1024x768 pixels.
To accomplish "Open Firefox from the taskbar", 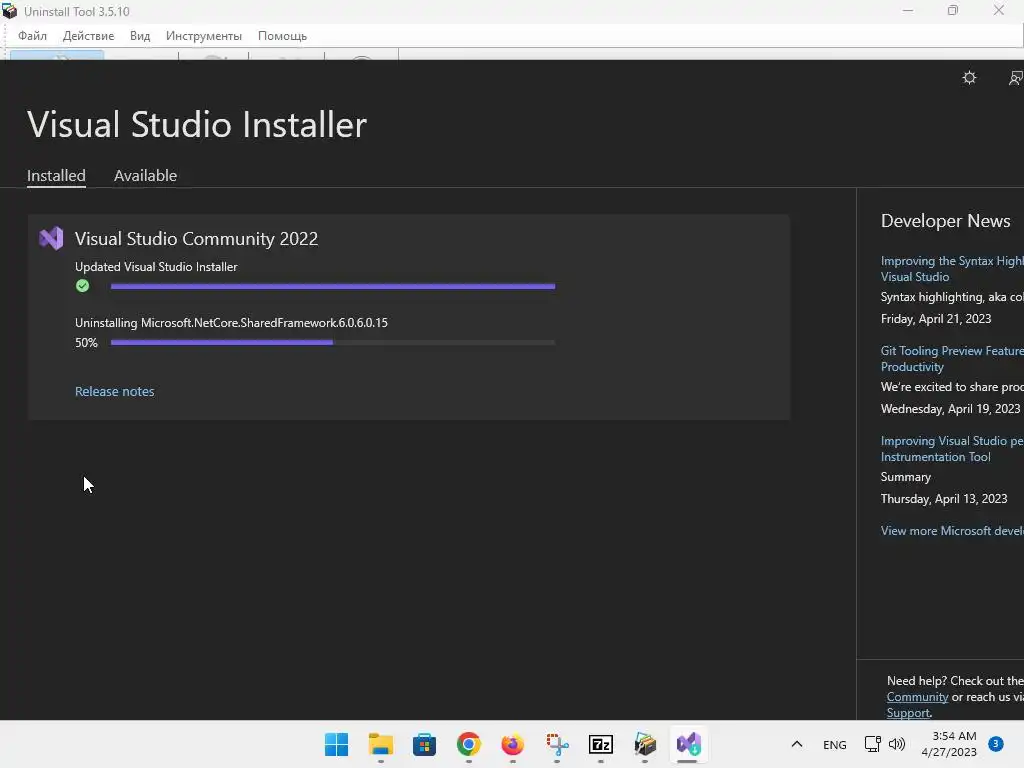I will tap(513, 744).
